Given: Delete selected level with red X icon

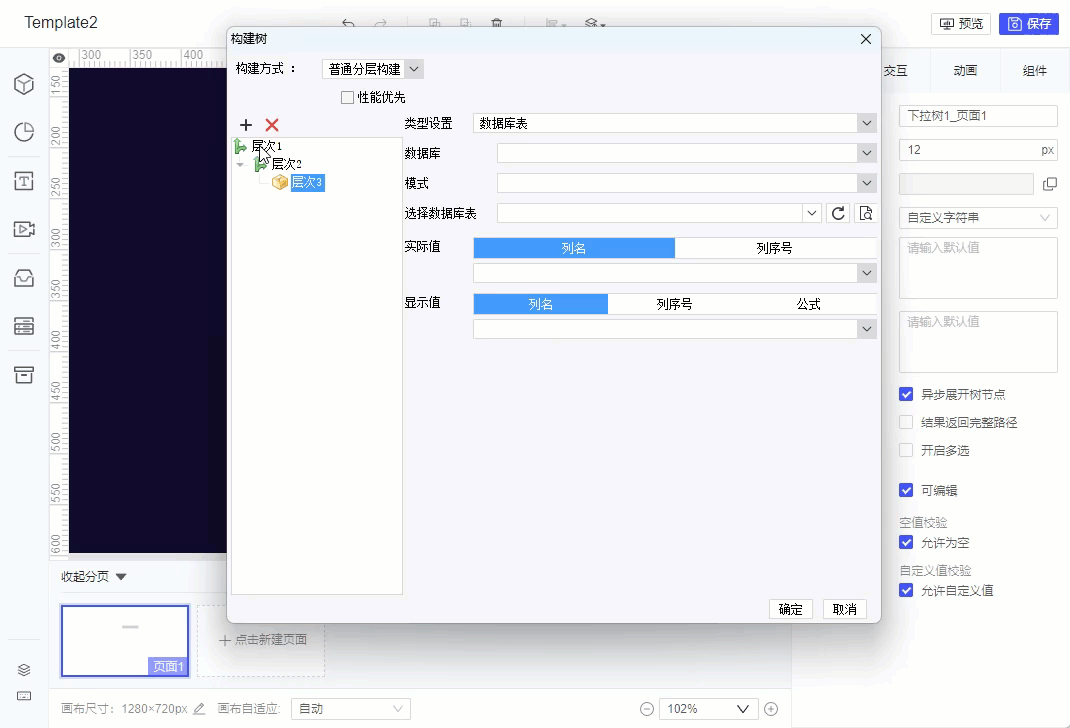Looking at the screenshot, I should coord(272,125).
